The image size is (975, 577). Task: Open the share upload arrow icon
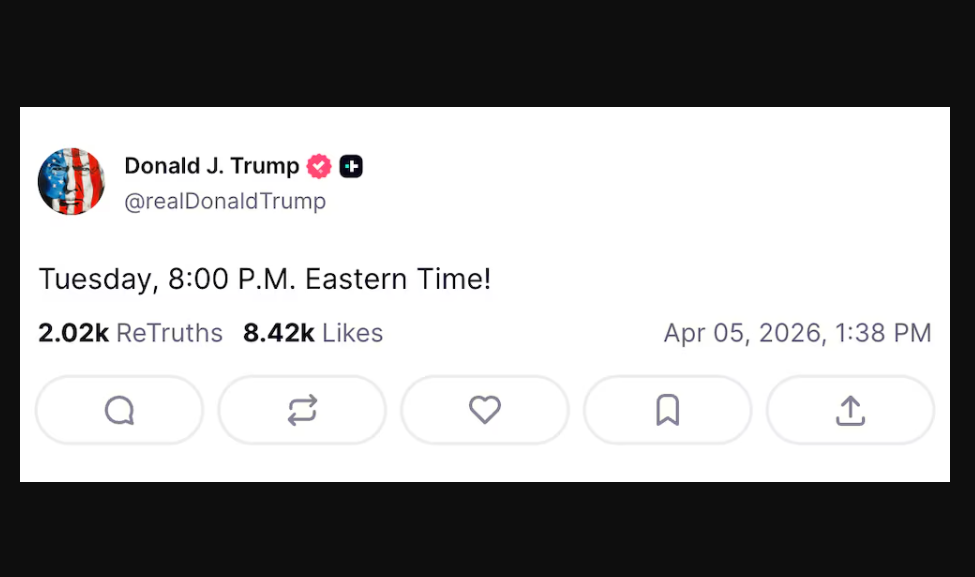point(850,410)
